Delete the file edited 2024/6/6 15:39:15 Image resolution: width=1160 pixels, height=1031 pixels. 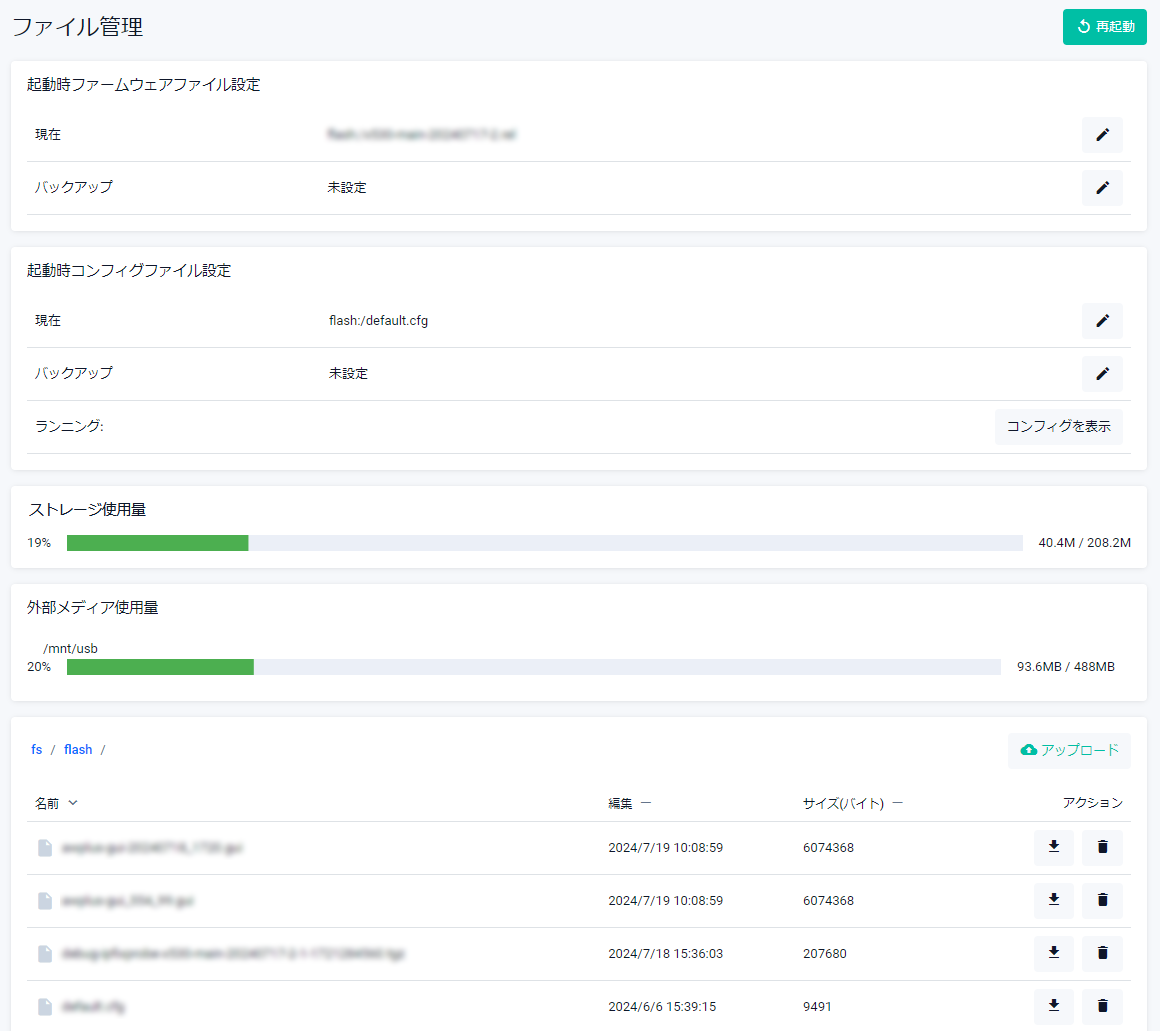[1102, 1007]
